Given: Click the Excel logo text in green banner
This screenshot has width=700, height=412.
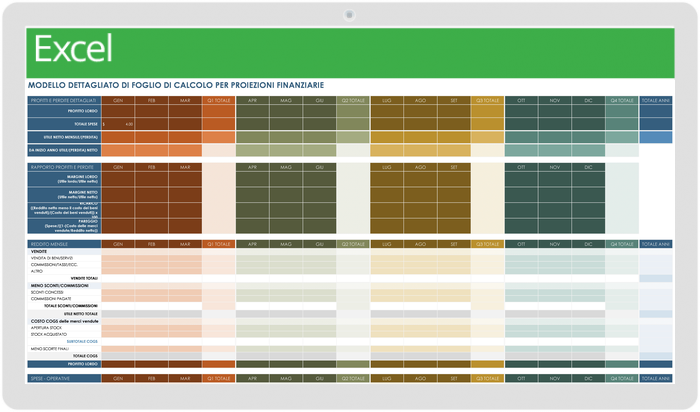Looking at the screenshot, I should tap(73, 49).
